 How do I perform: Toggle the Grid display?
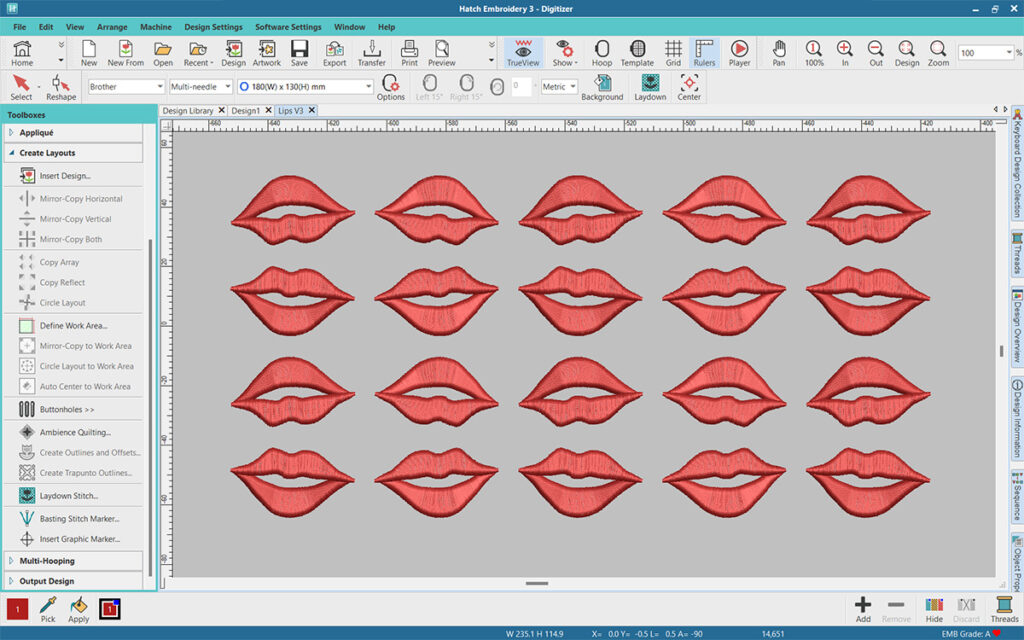point(673,53)
